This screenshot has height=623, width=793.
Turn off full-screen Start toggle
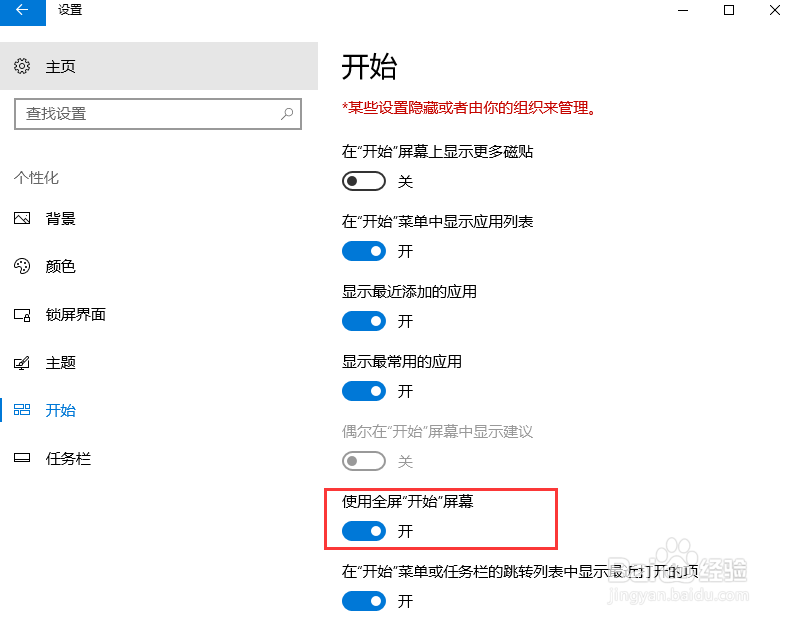pyautogui.click(x=363, y=531)
